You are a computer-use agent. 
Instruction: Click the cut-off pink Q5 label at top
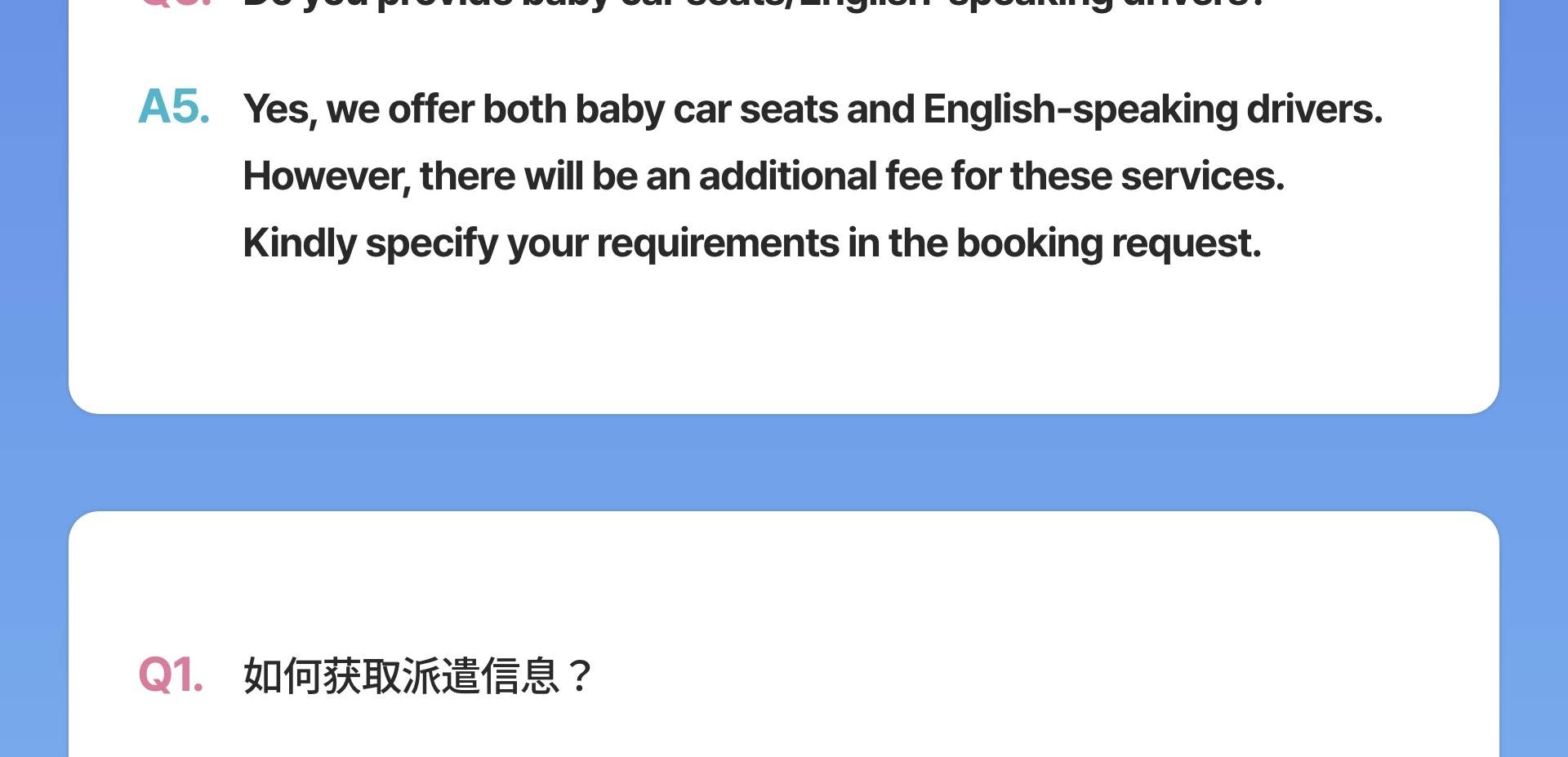176,3
